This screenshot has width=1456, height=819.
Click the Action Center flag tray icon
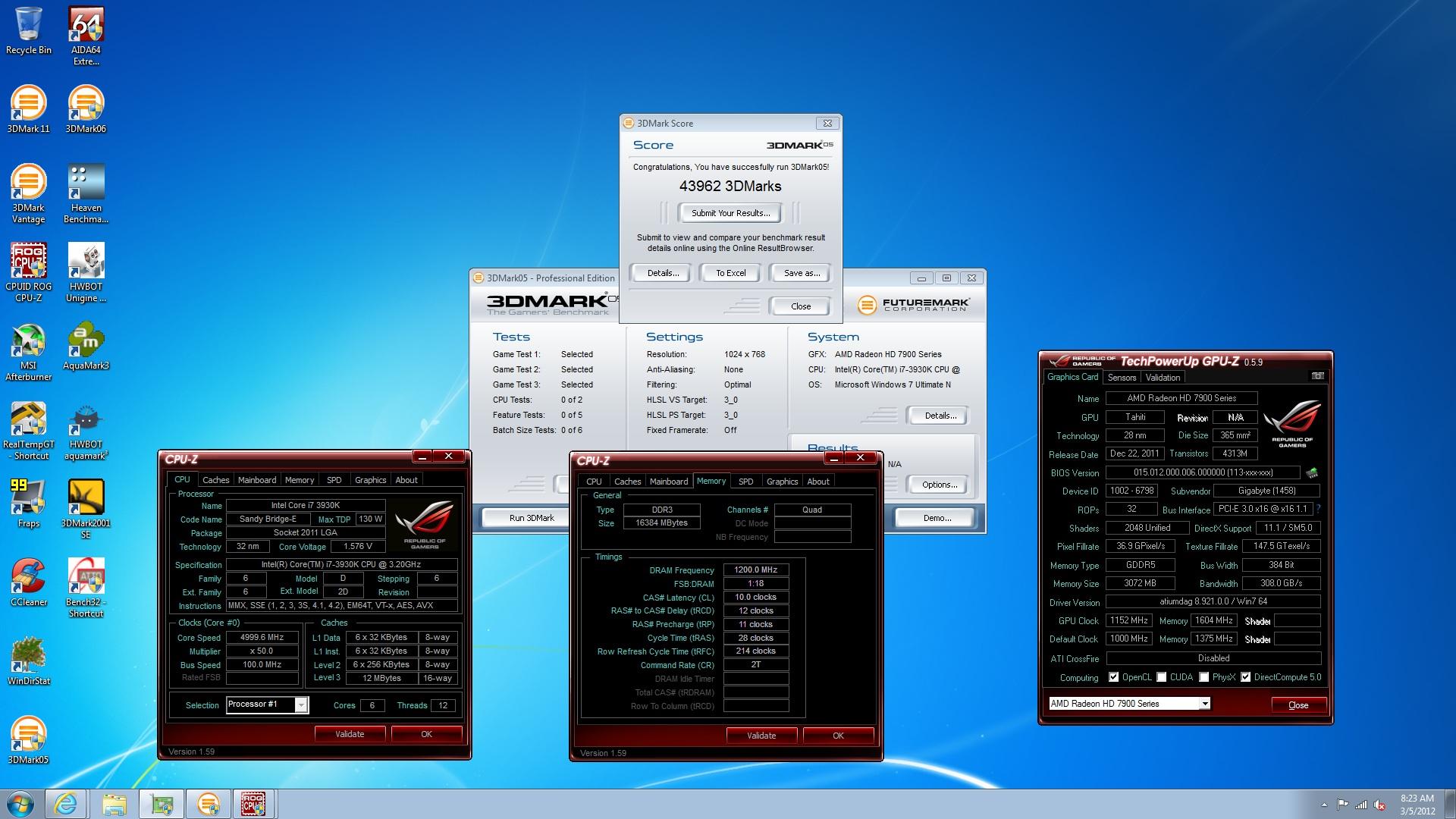1342,805
